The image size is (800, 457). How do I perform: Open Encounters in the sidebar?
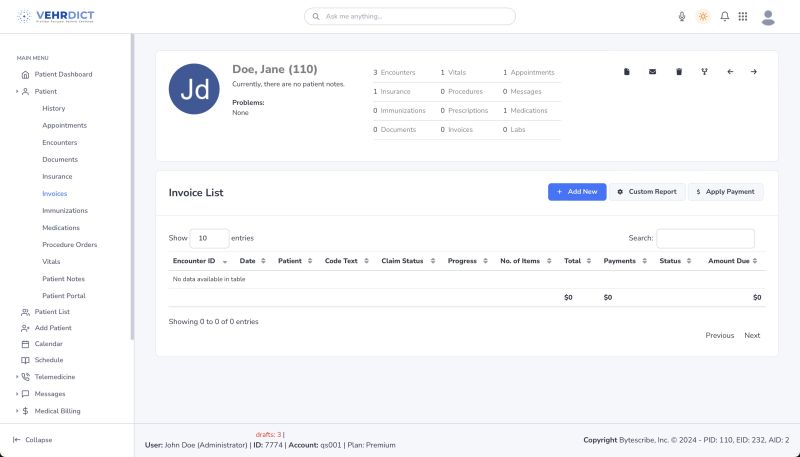(60, 142)
